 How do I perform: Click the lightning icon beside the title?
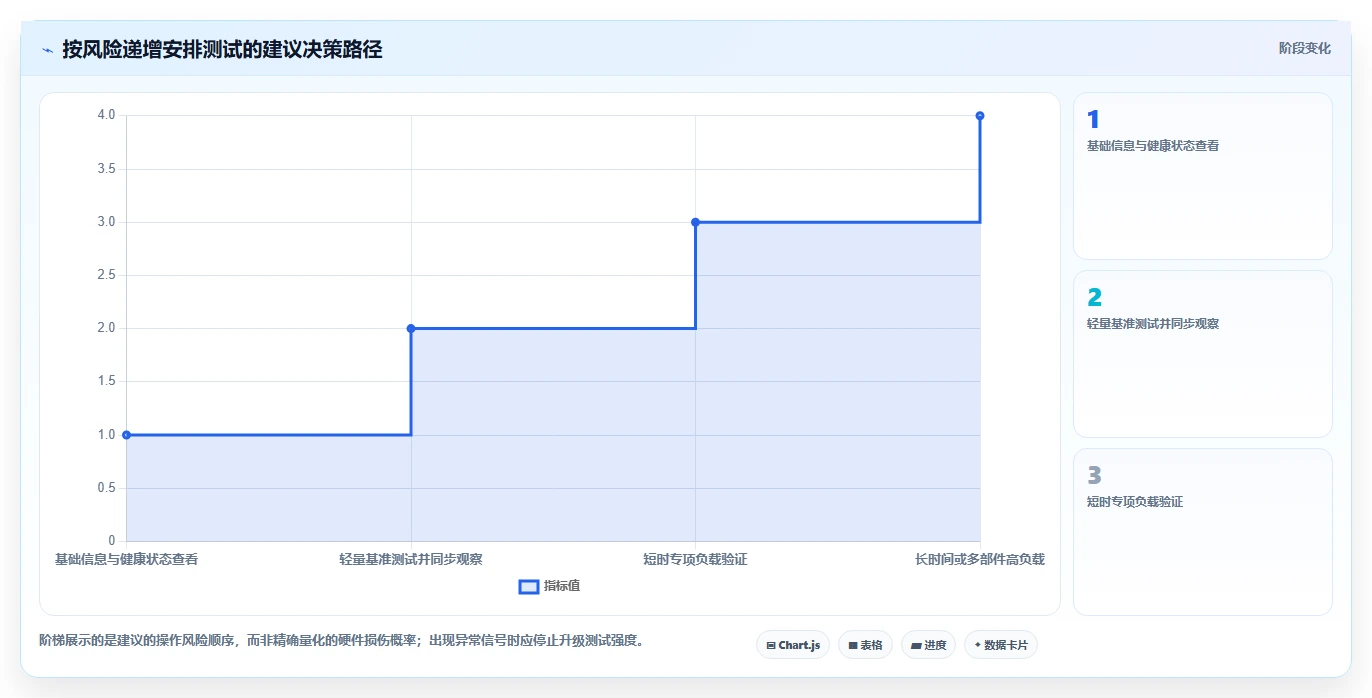click(x=47, y=50)
